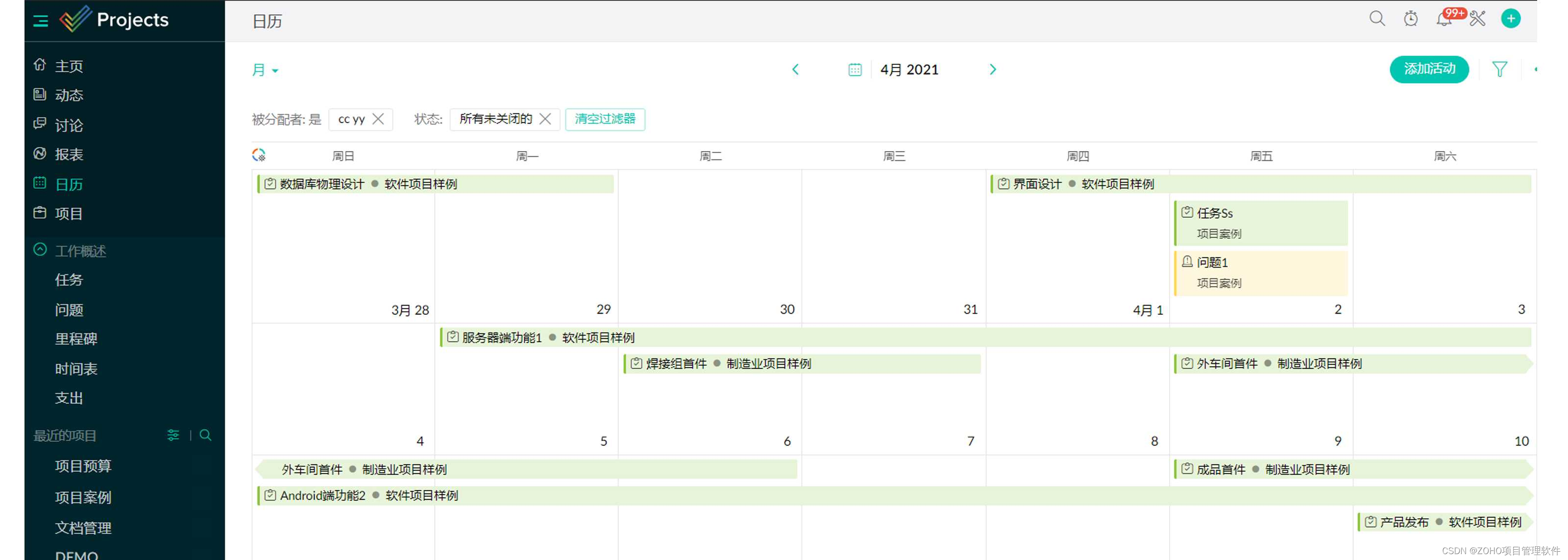Open recent project 项目案例
The image size is (1568, 560).
pyautogui.click(x=83, y=497)
